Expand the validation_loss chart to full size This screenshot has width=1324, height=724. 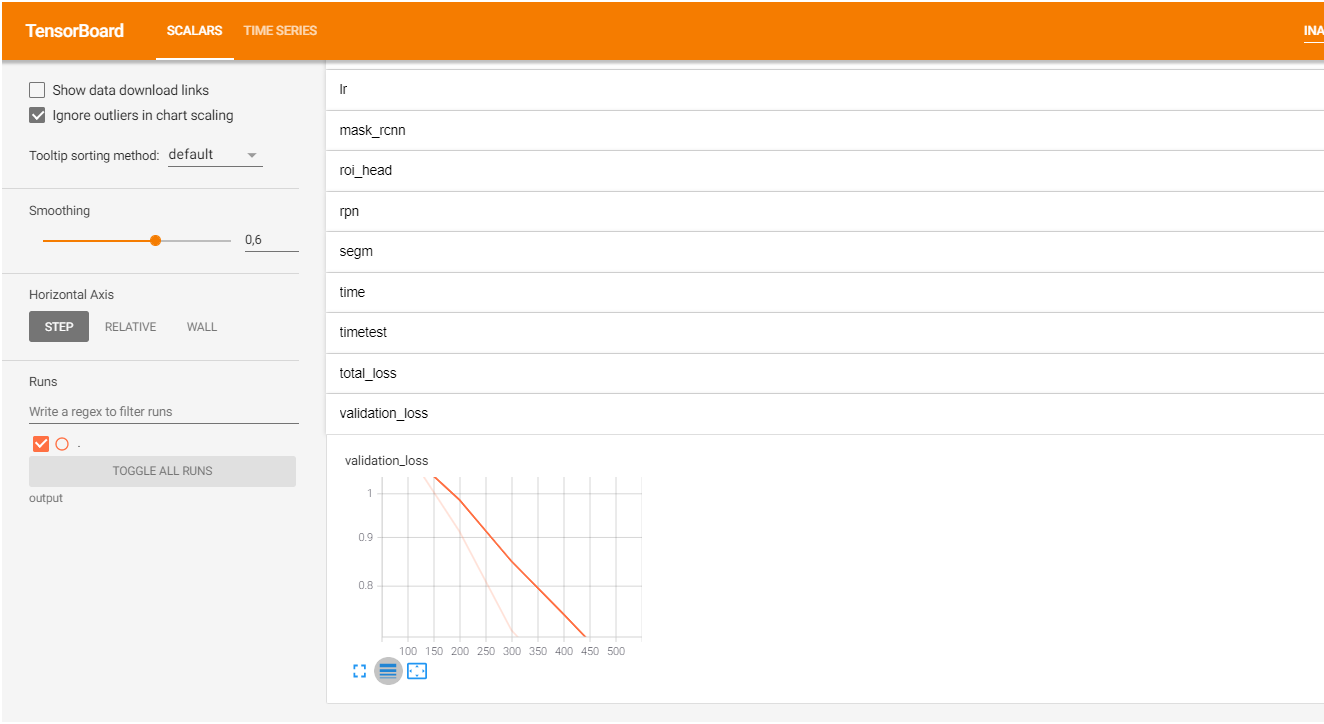click(359, 670)
